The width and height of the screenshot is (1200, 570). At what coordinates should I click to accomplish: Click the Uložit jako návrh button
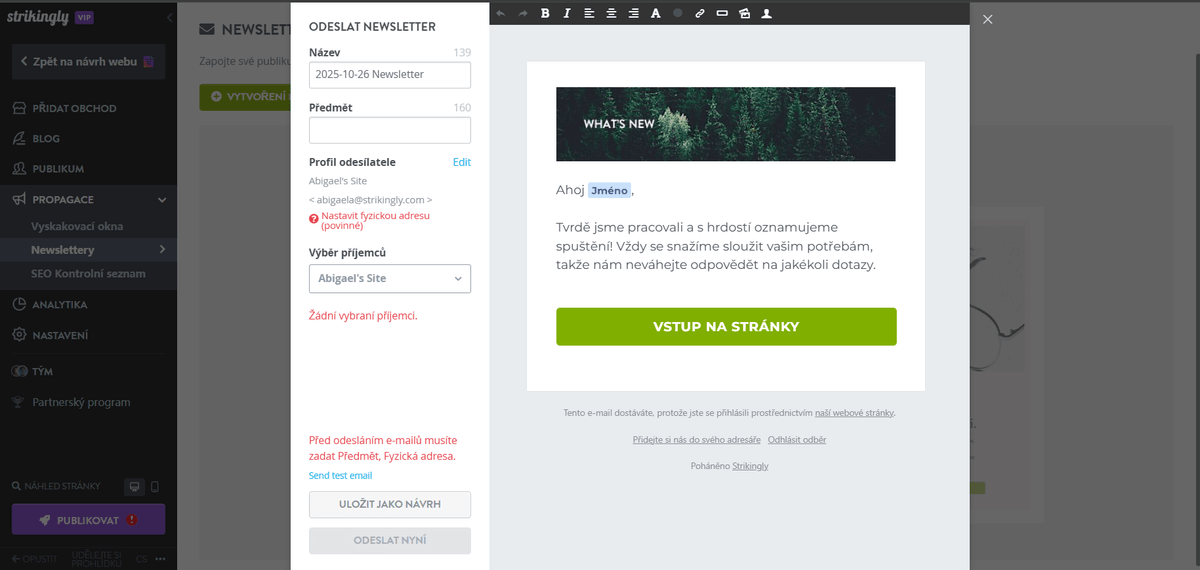[x=390, y=504]
